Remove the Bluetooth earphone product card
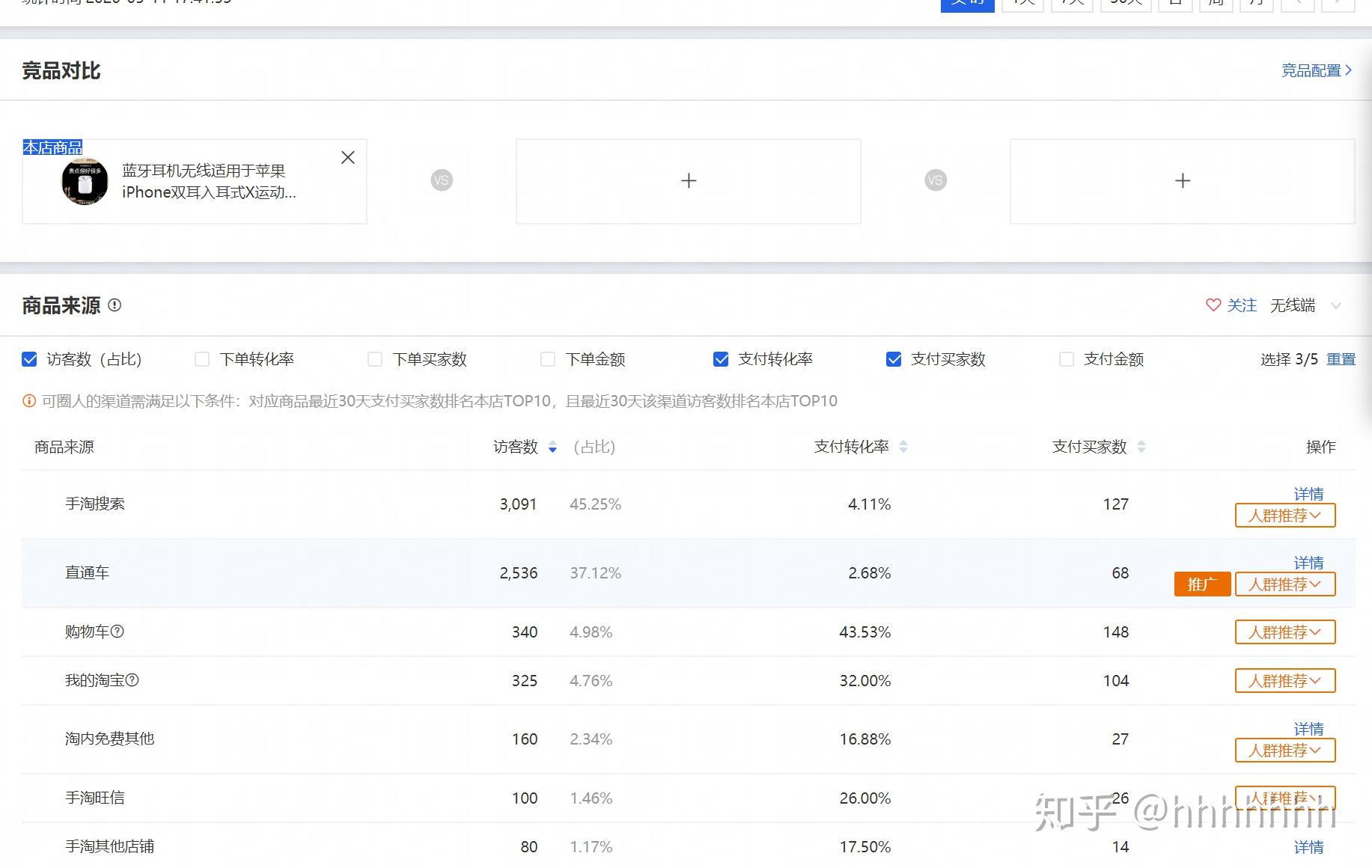 tap(348, 158)
